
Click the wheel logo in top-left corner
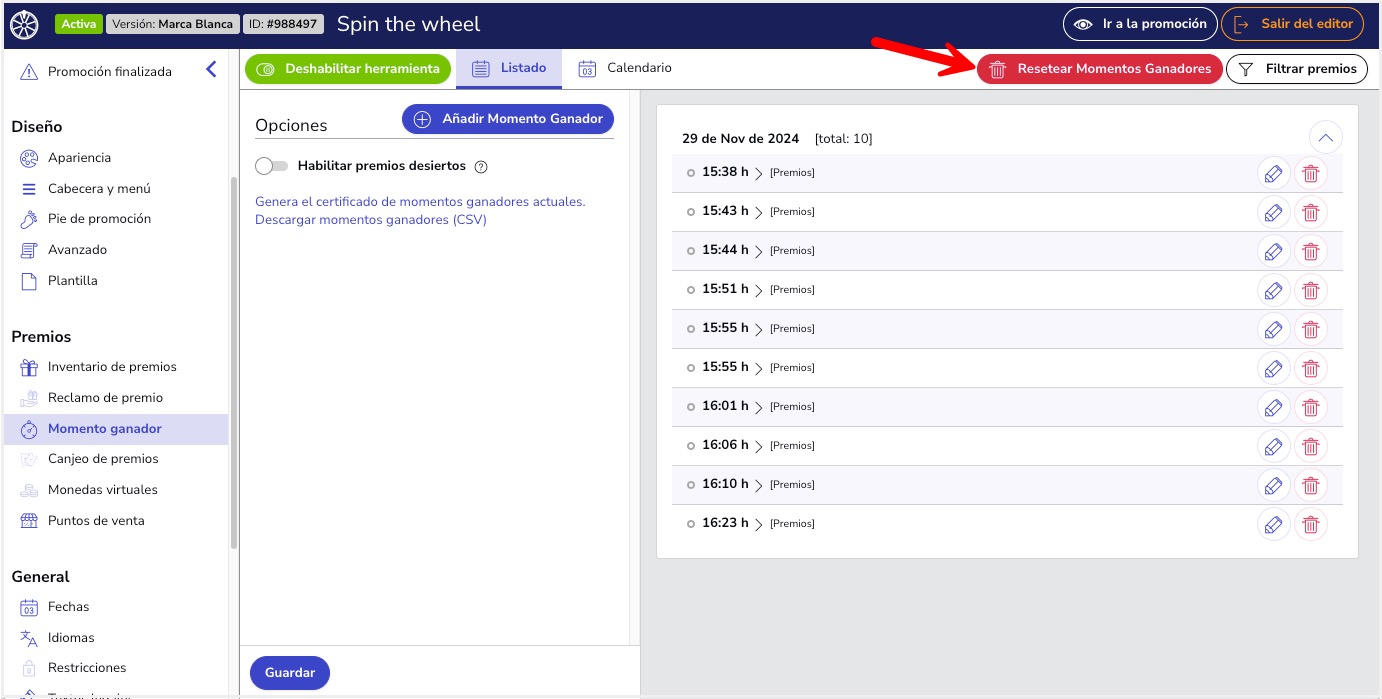[24, 24]
